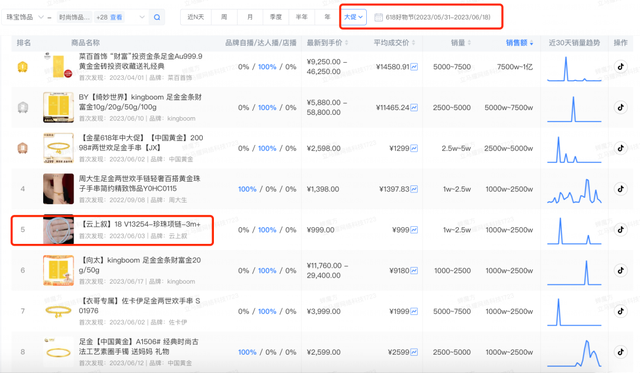This screenshot has height=373, width=640.
Task: Click price ¥2,598.00
Action: click(323, 148)
